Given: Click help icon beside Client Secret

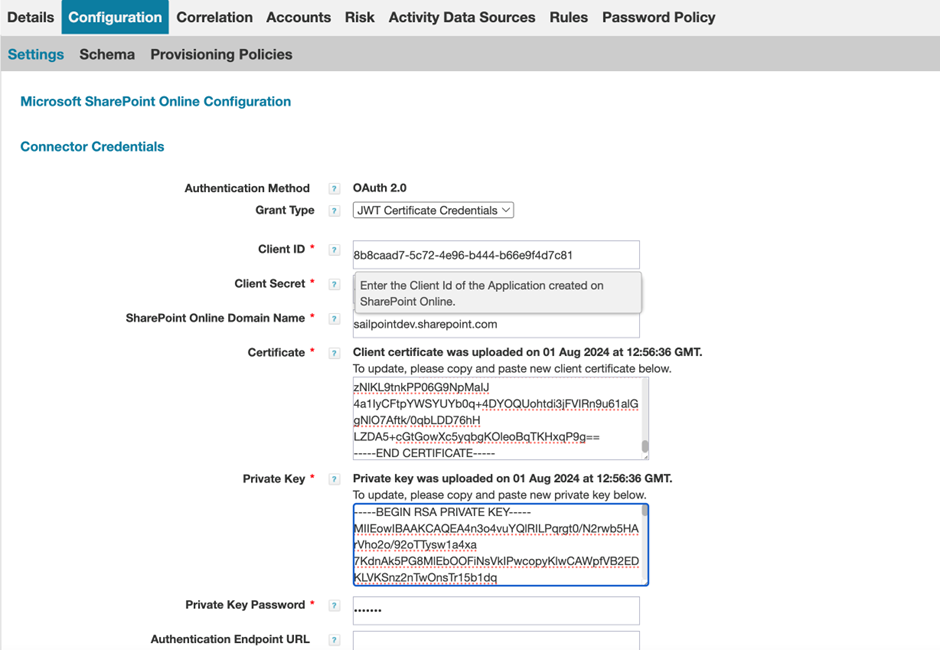Looking at the screenshot, I should point(334,285).
